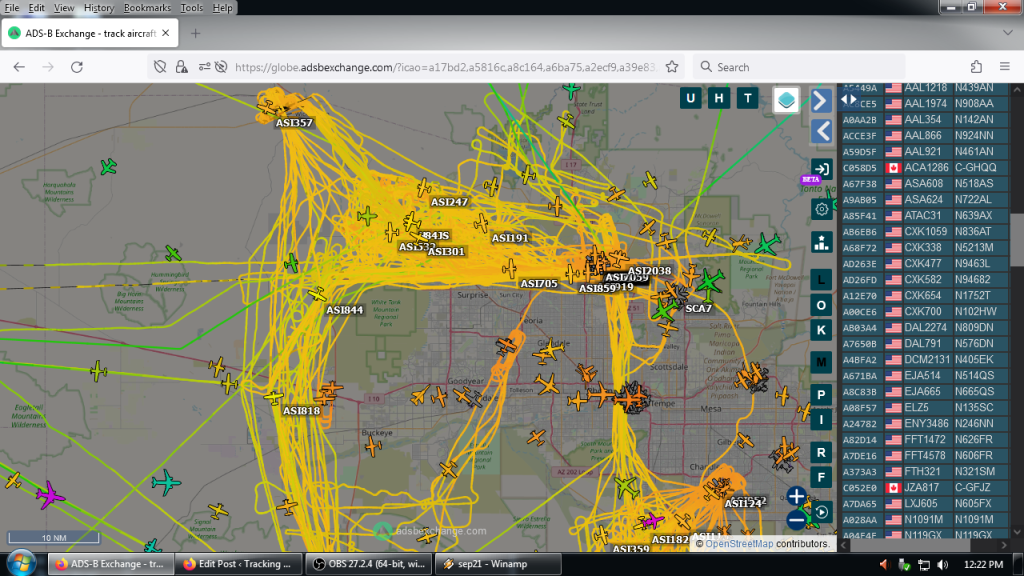Toggle the sidebar width double-arrow control
1024x576 pixels.
(848, 100)
